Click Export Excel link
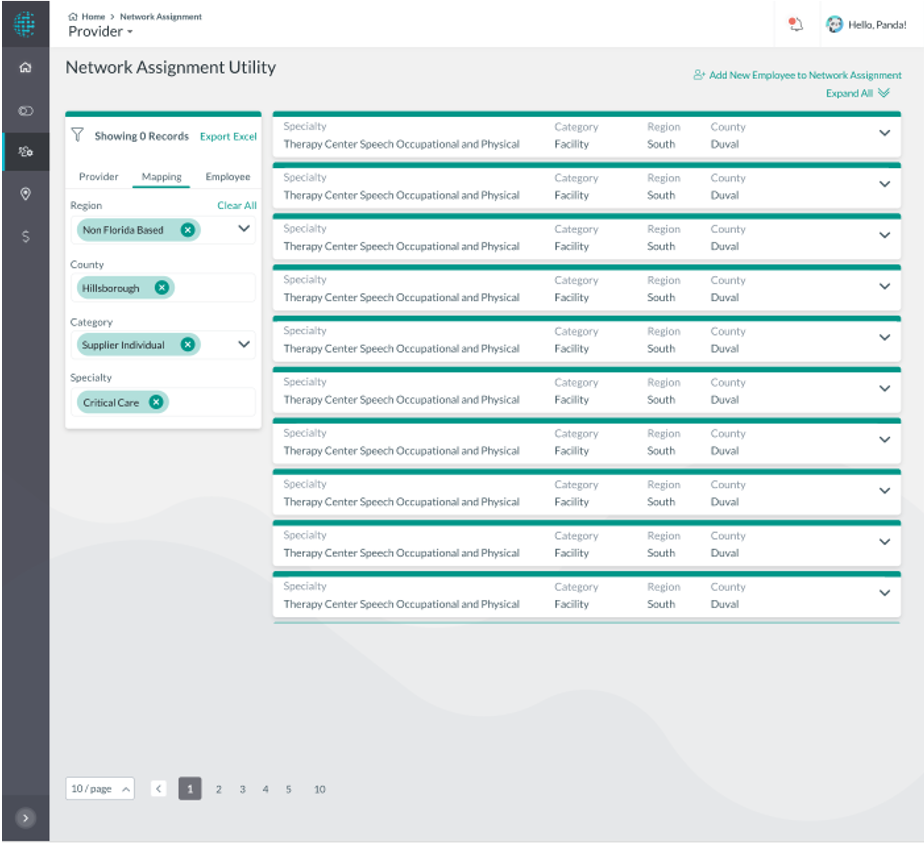The width and height of the screenshot is (924, 843). (228, 136)
